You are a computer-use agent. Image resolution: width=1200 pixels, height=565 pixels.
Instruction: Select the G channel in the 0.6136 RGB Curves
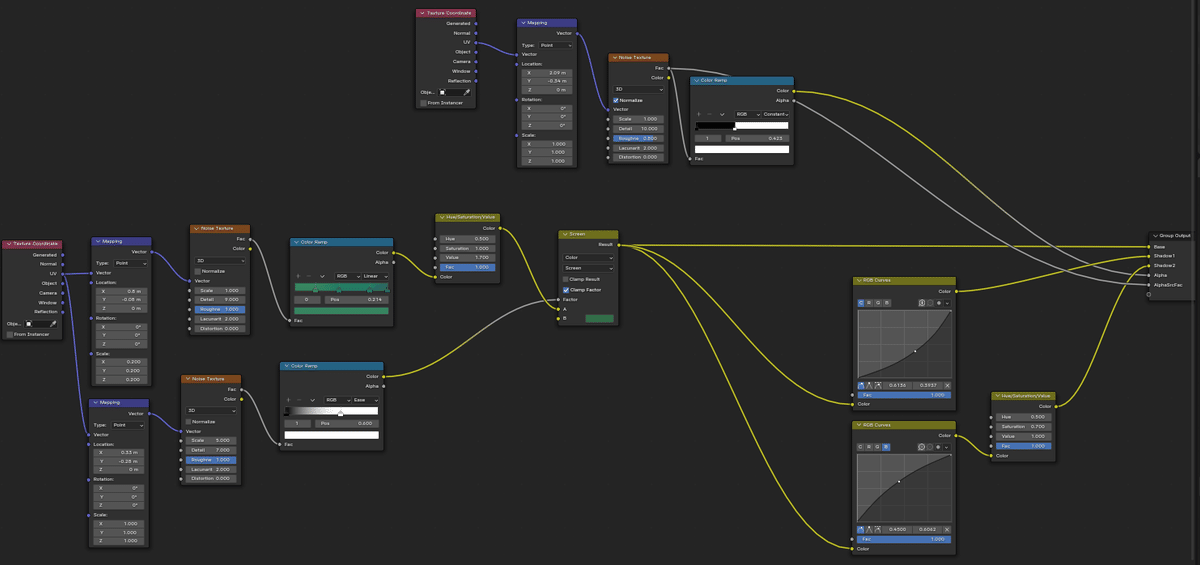point(877,303)
